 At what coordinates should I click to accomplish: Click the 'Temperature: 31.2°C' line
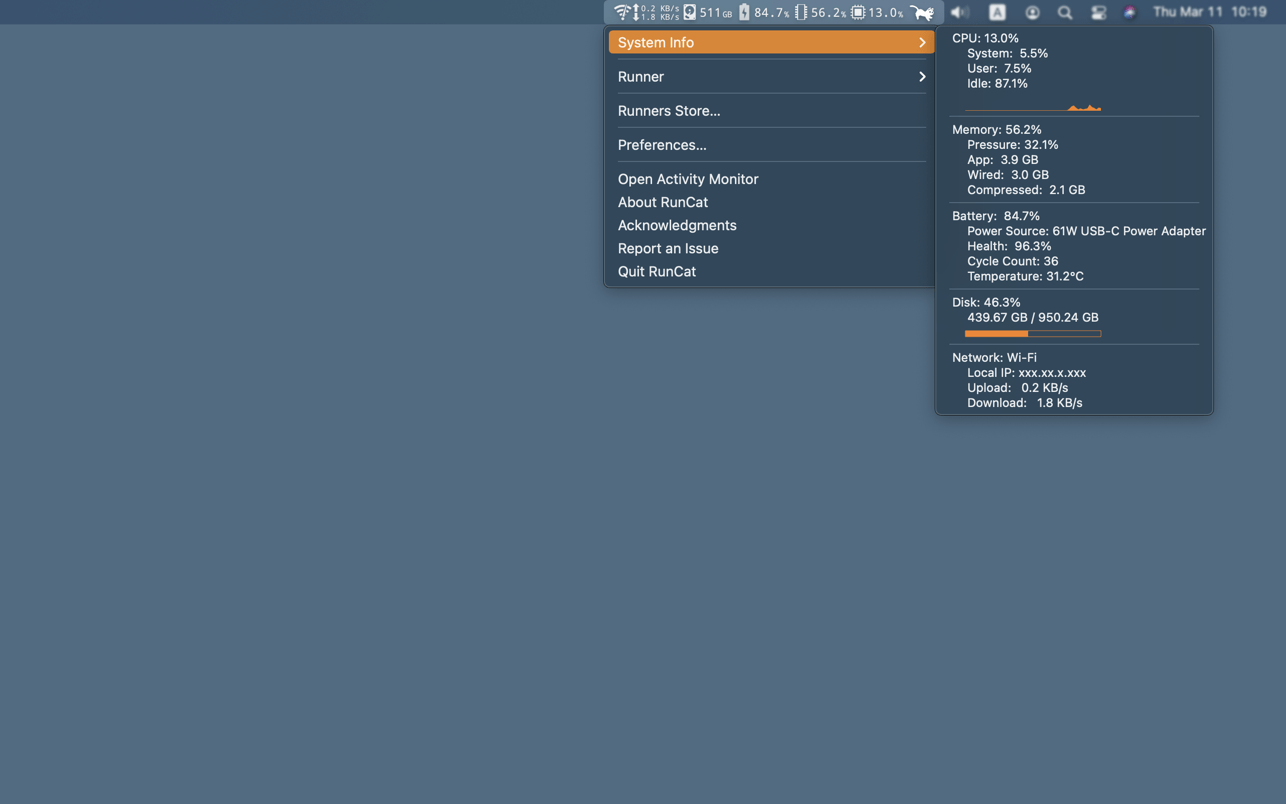1025,275
